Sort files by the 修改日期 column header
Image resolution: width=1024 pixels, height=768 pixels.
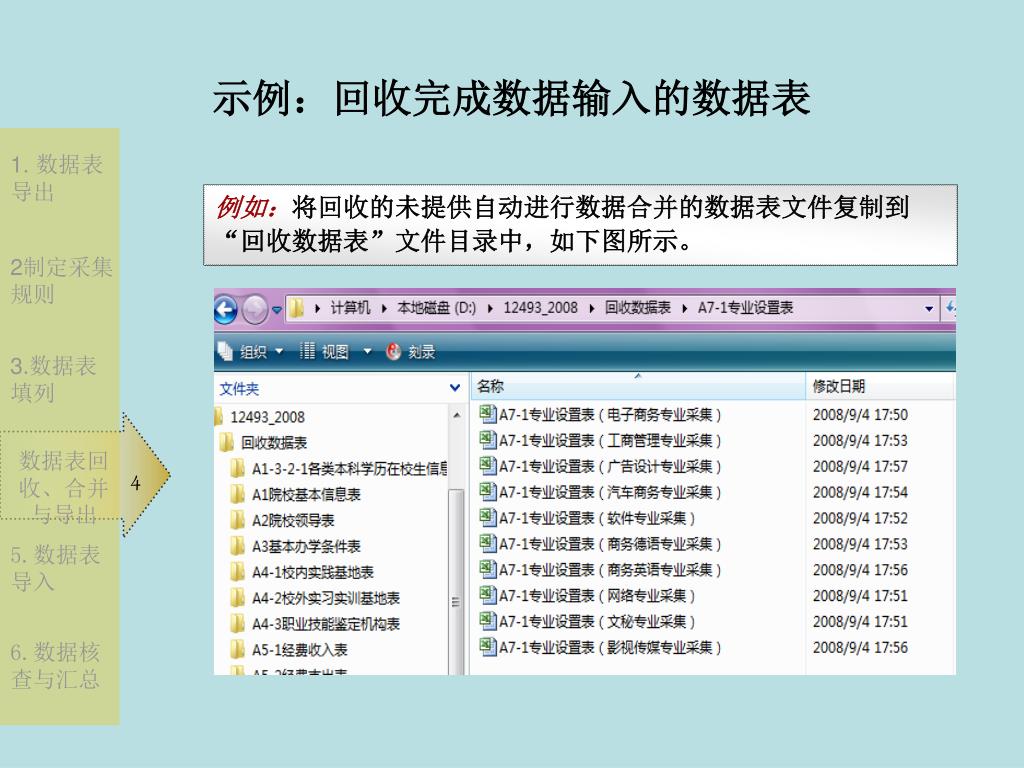point(880,386)
